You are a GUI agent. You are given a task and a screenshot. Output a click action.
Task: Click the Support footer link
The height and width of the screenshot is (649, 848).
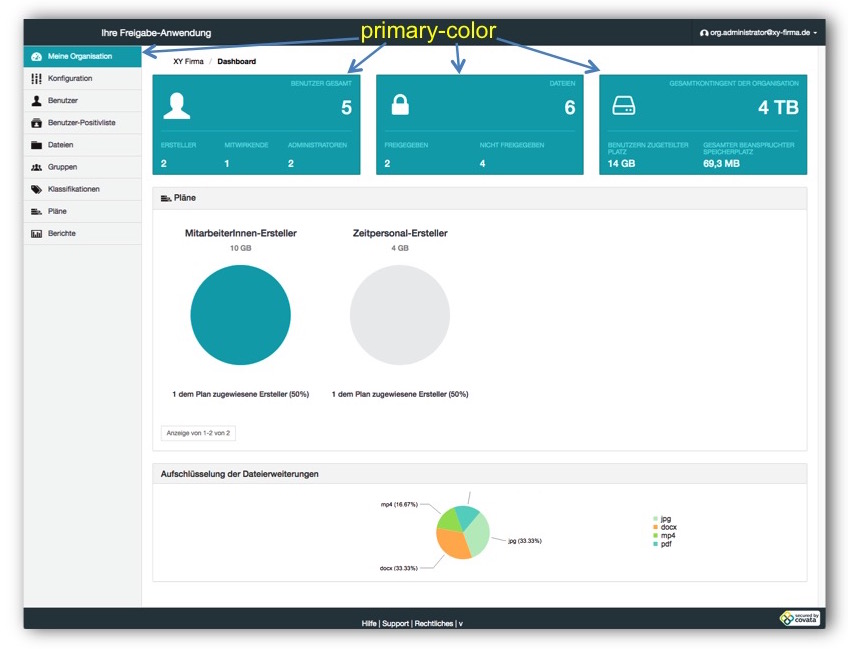pos(395,624)
